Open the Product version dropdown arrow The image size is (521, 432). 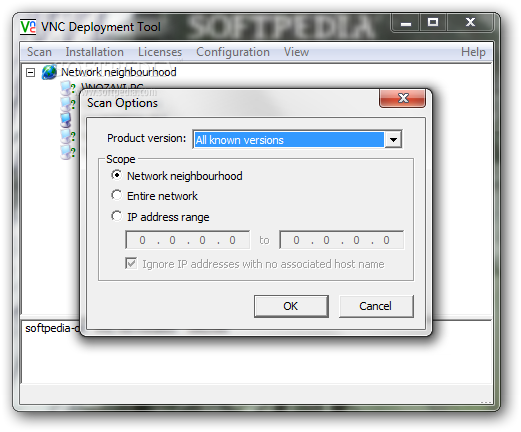point(393,140)
